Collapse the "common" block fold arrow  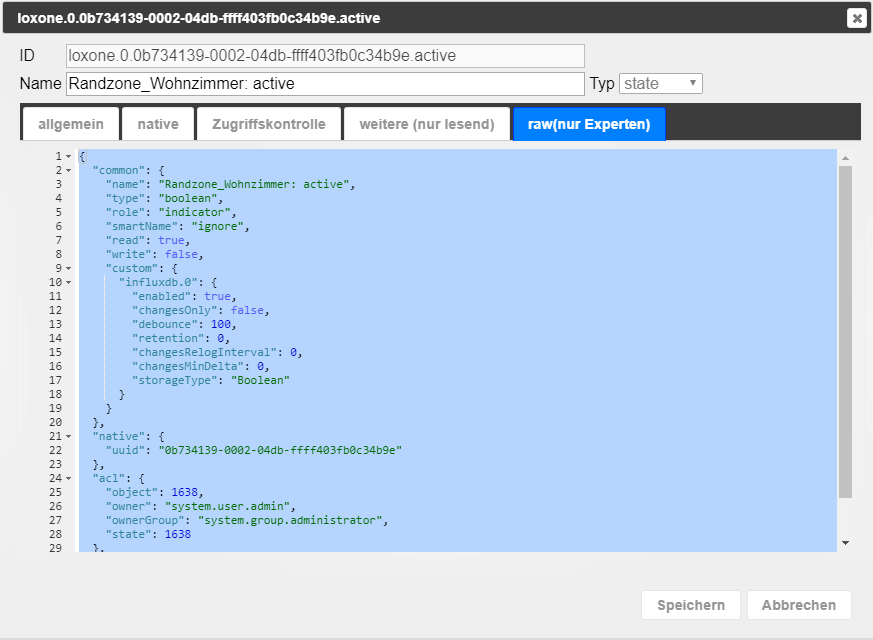click(68, 171)
